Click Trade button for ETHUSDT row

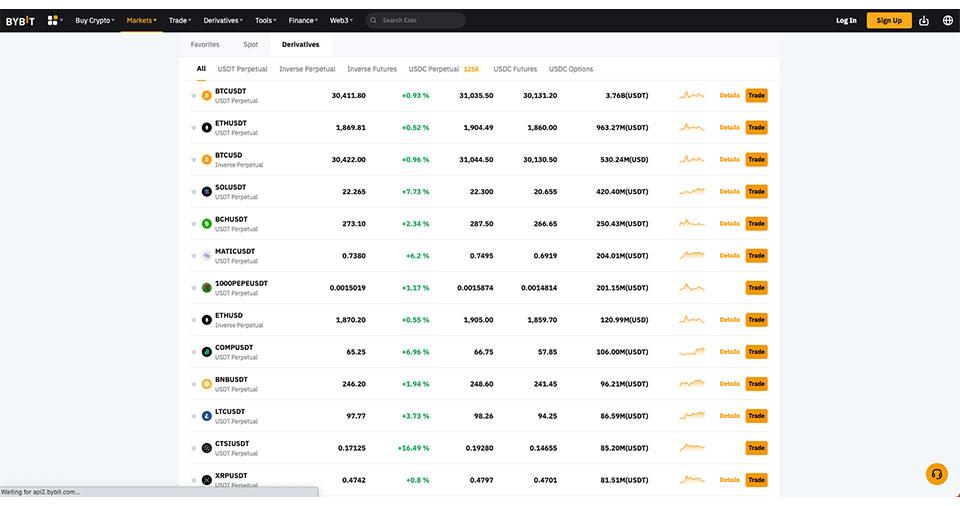(x=756, y=128)
